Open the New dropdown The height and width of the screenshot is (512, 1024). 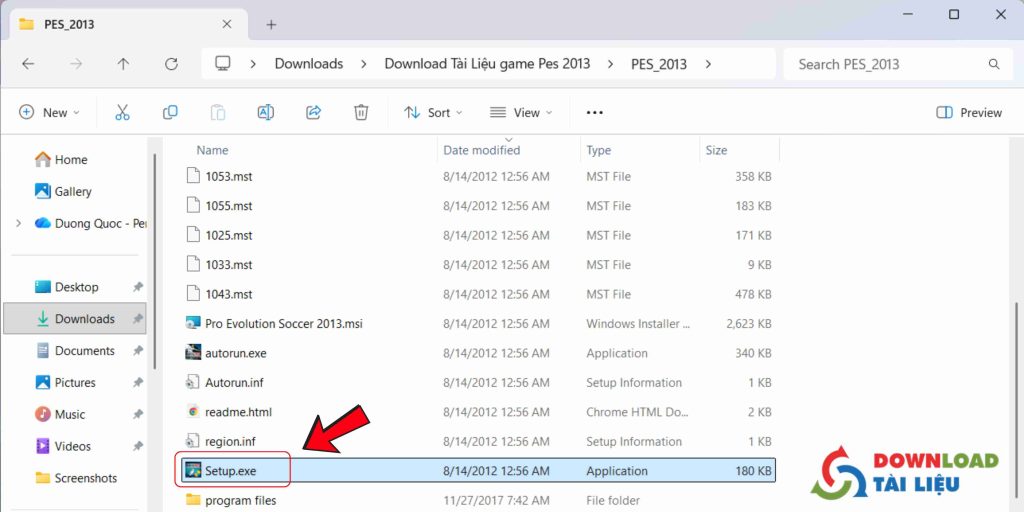(x=49, y=112)
